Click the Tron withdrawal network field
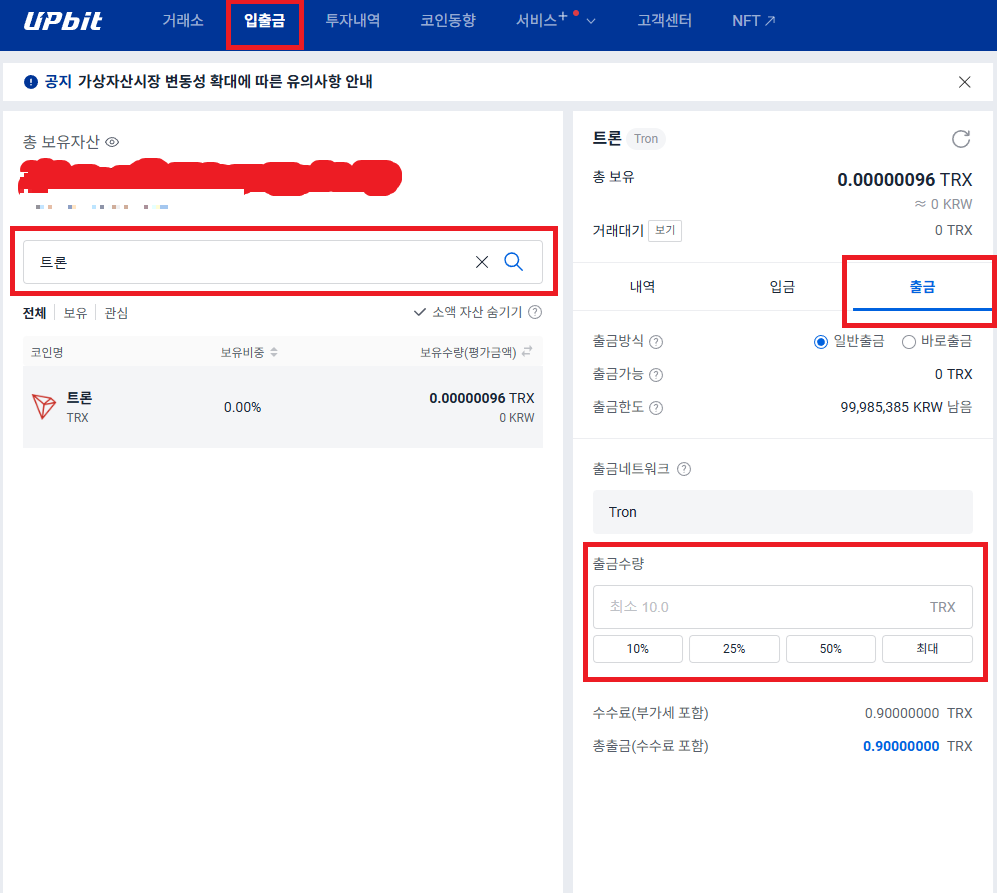 tap(783, 512)
